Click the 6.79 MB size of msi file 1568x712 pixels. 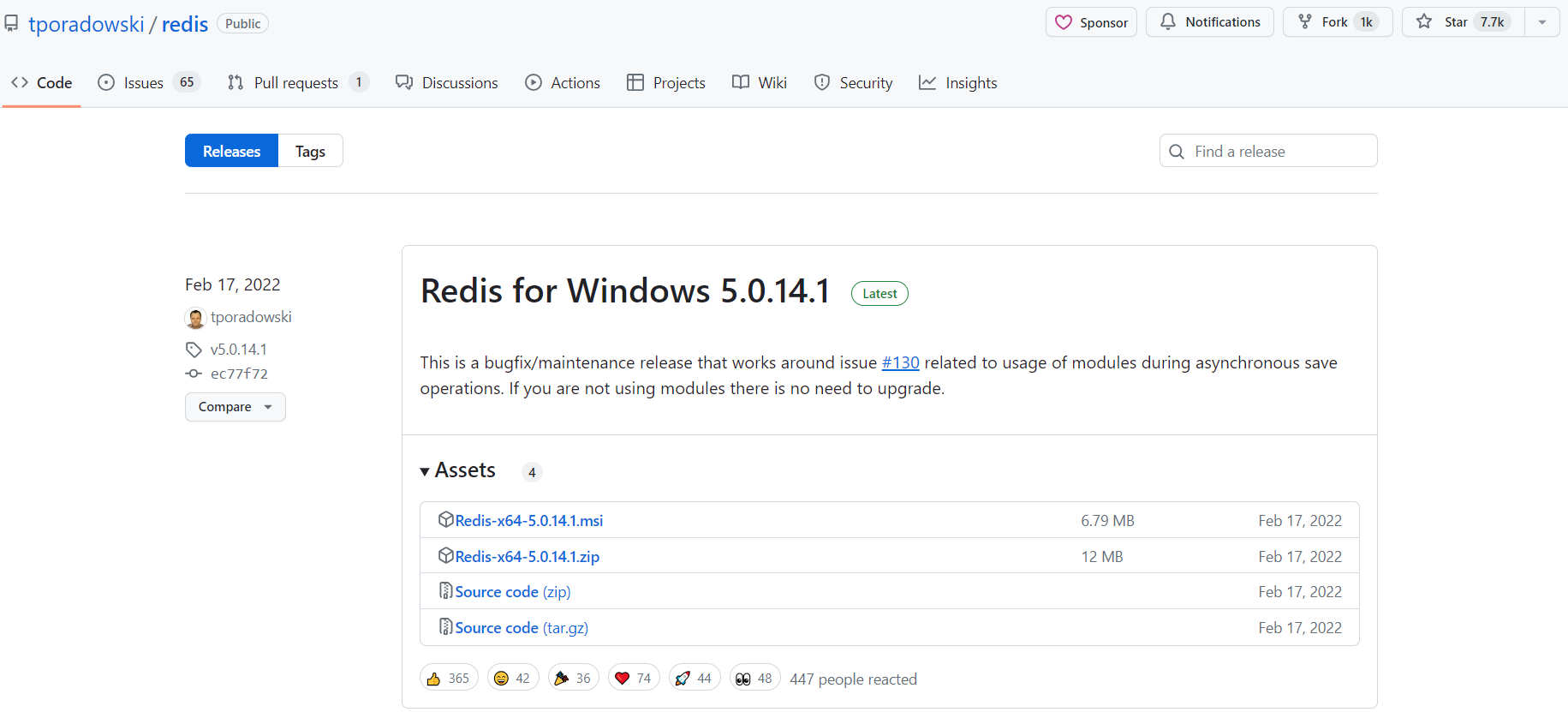pyautogui.click(x=1107, y=521)
